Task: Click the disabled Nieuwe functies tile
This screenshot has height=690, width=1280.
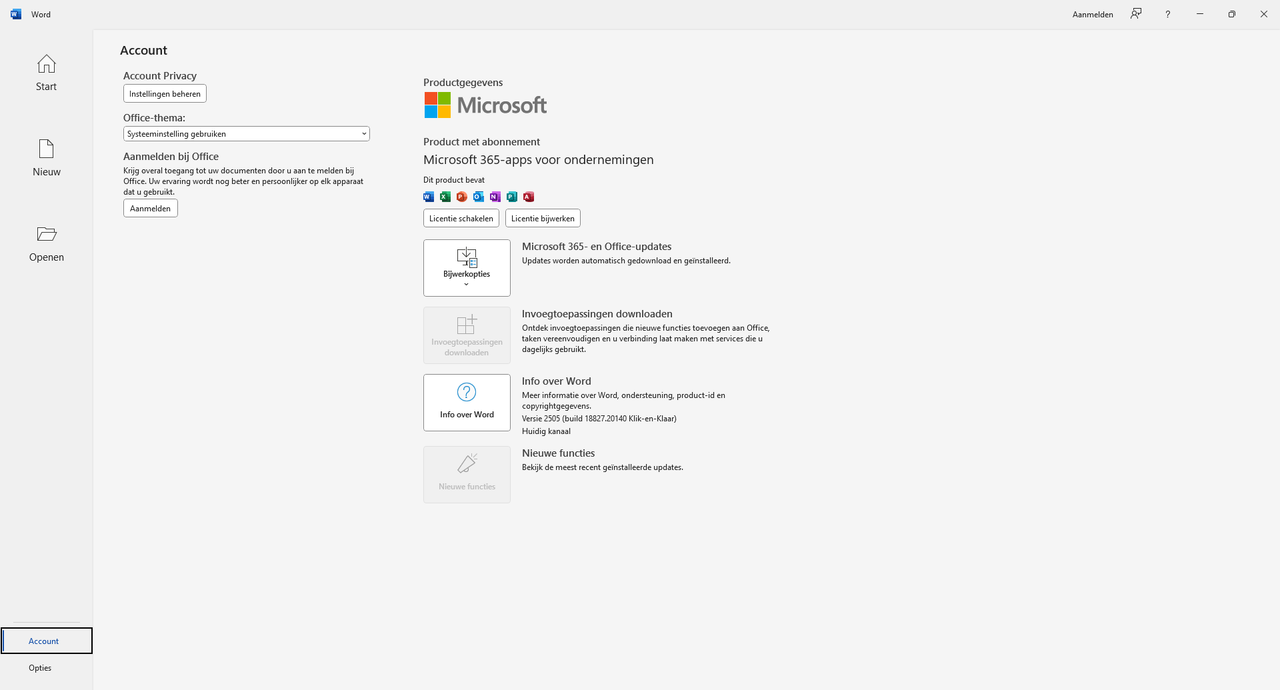Action: [467, 474]
